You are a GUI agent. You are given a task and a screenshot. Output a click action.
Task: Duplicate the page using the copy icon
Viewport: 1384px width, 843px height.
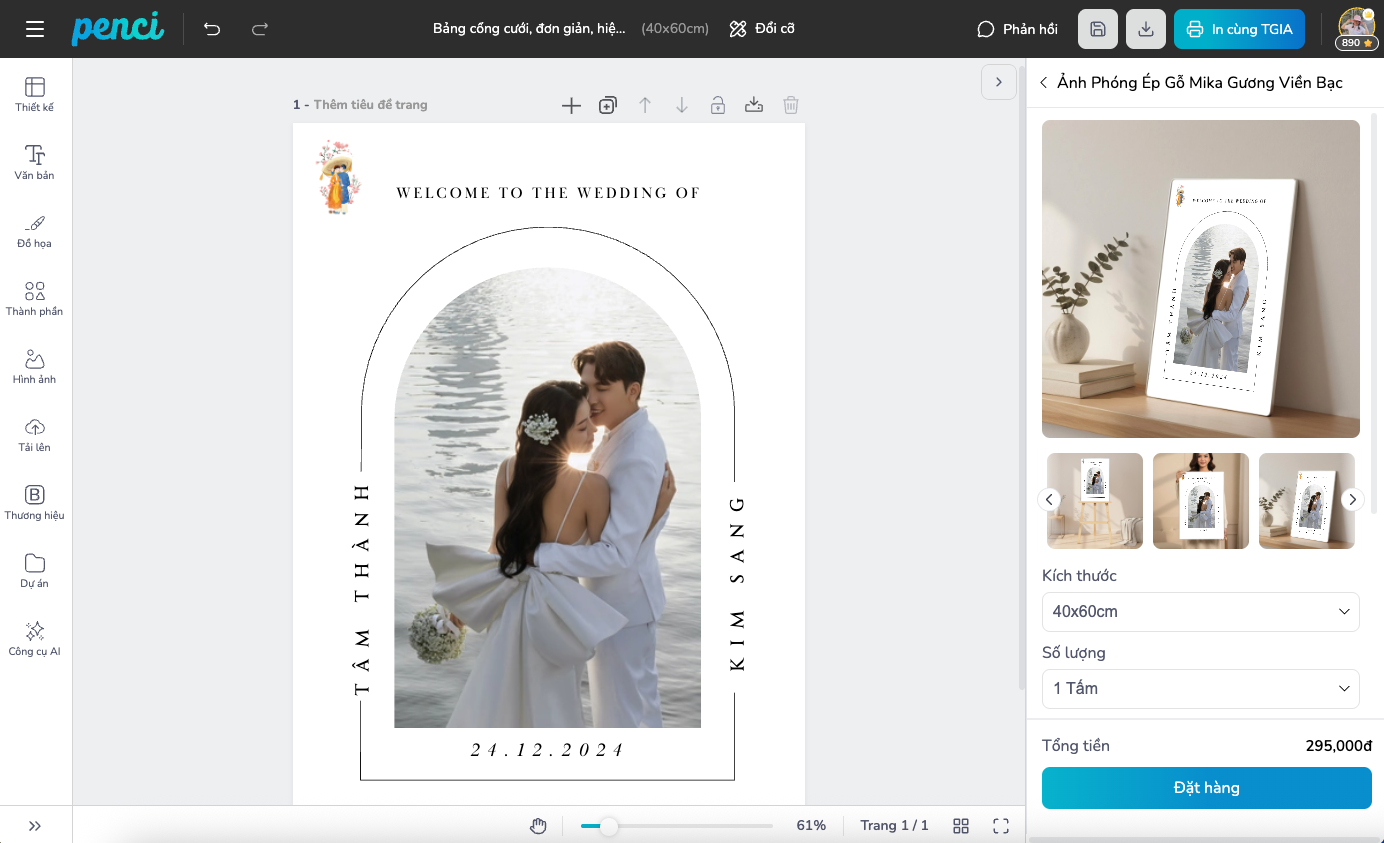608,105
